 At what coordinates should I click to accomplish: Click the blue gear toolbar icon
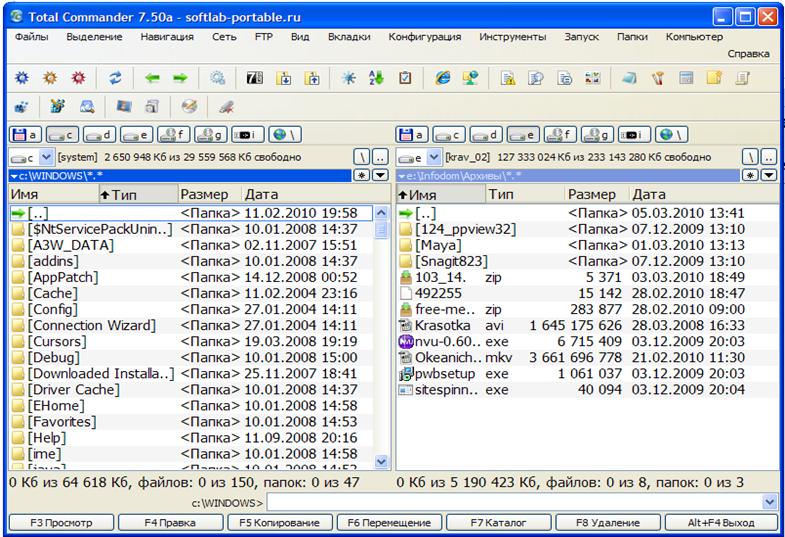coord(22,78)
